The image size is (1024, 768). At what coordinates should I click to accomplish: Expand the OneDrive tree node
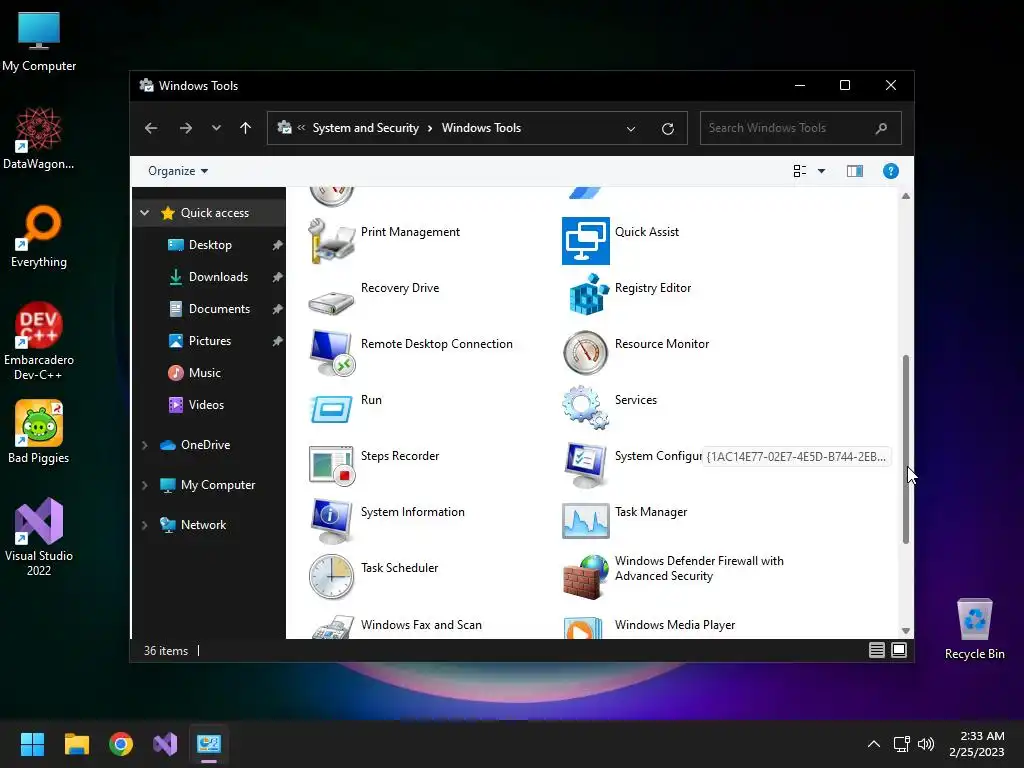click(x=144, y=445)
